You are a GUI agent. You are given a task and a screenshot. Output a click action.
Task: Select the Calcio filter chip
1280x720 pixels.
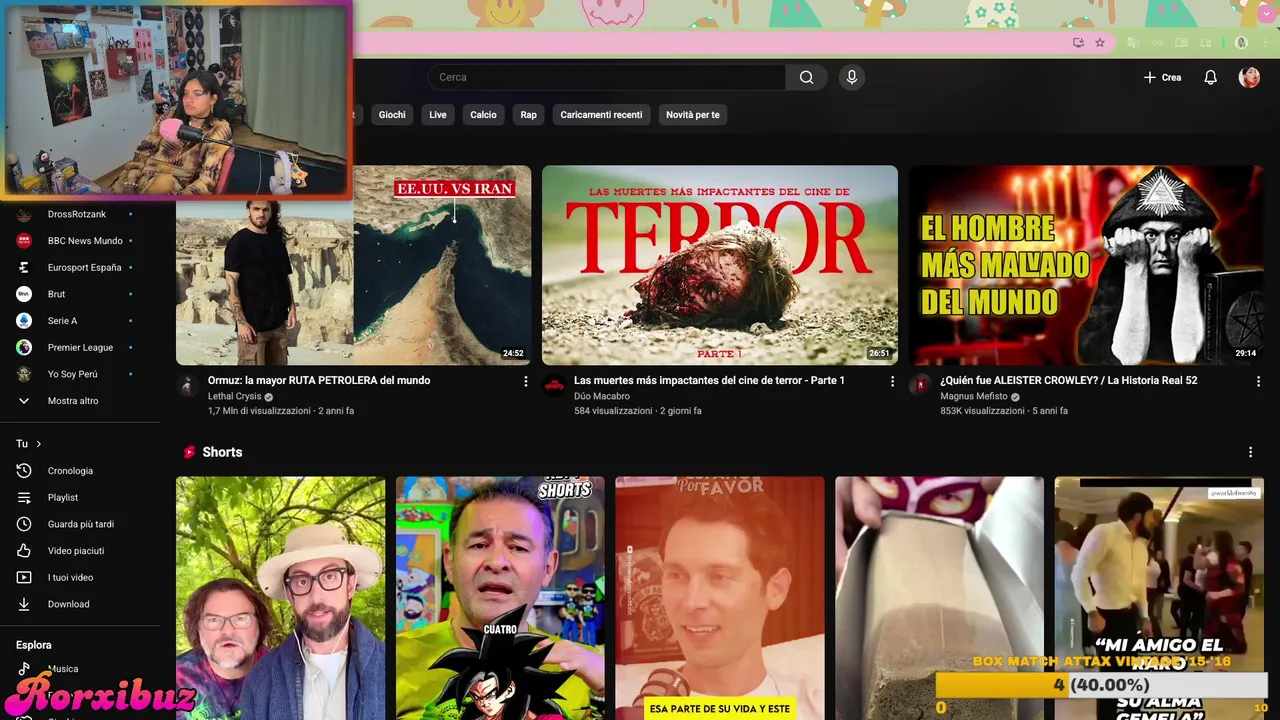pos(483,115)
